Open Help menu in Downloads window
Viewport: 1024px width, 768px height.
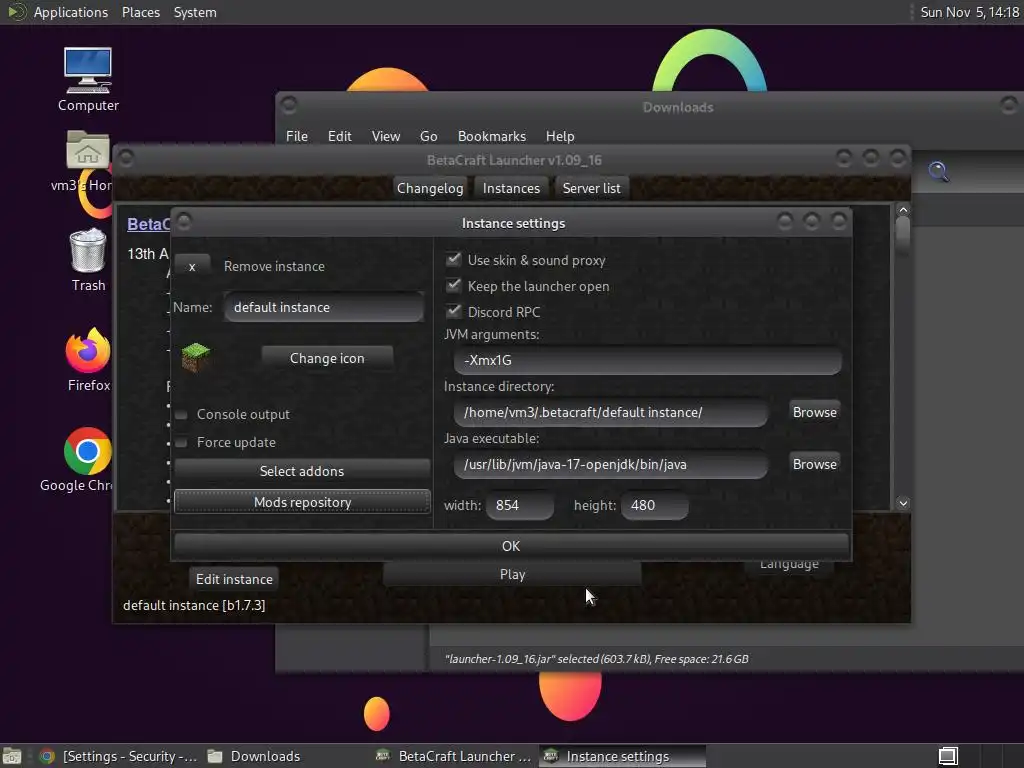pyautogui.click(x=560, y=136)
